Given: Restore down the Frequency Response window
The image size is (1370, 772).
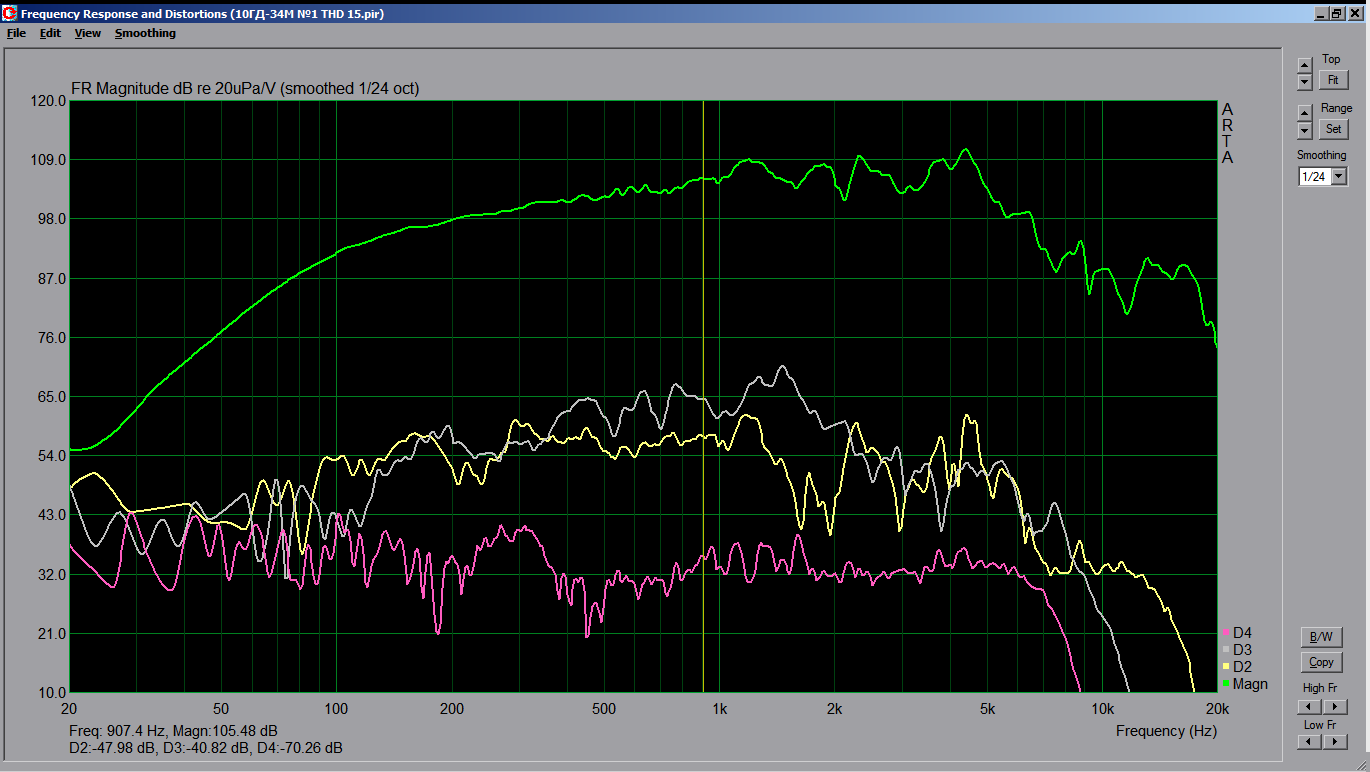Looking at the screenshot, I should [1337, 13].
